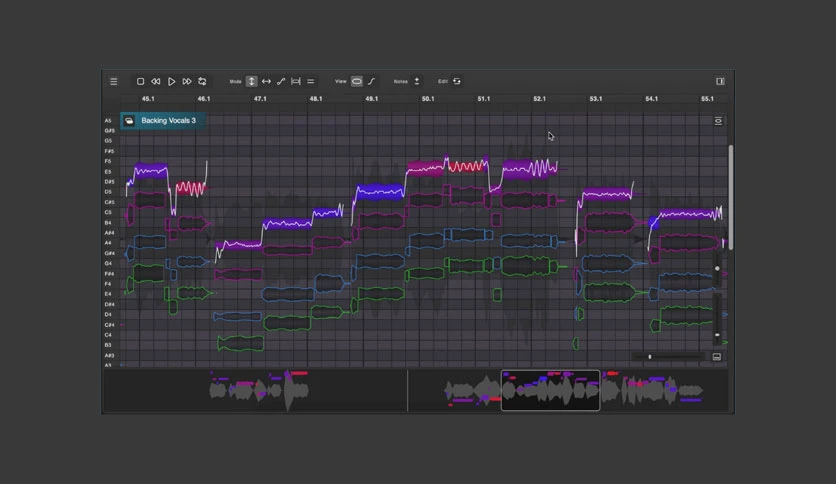The width and height of the screenshot is (836, 484).
Task: Click timeline marker 53.1
Action: pyautogui.click(x=596, y=99)
